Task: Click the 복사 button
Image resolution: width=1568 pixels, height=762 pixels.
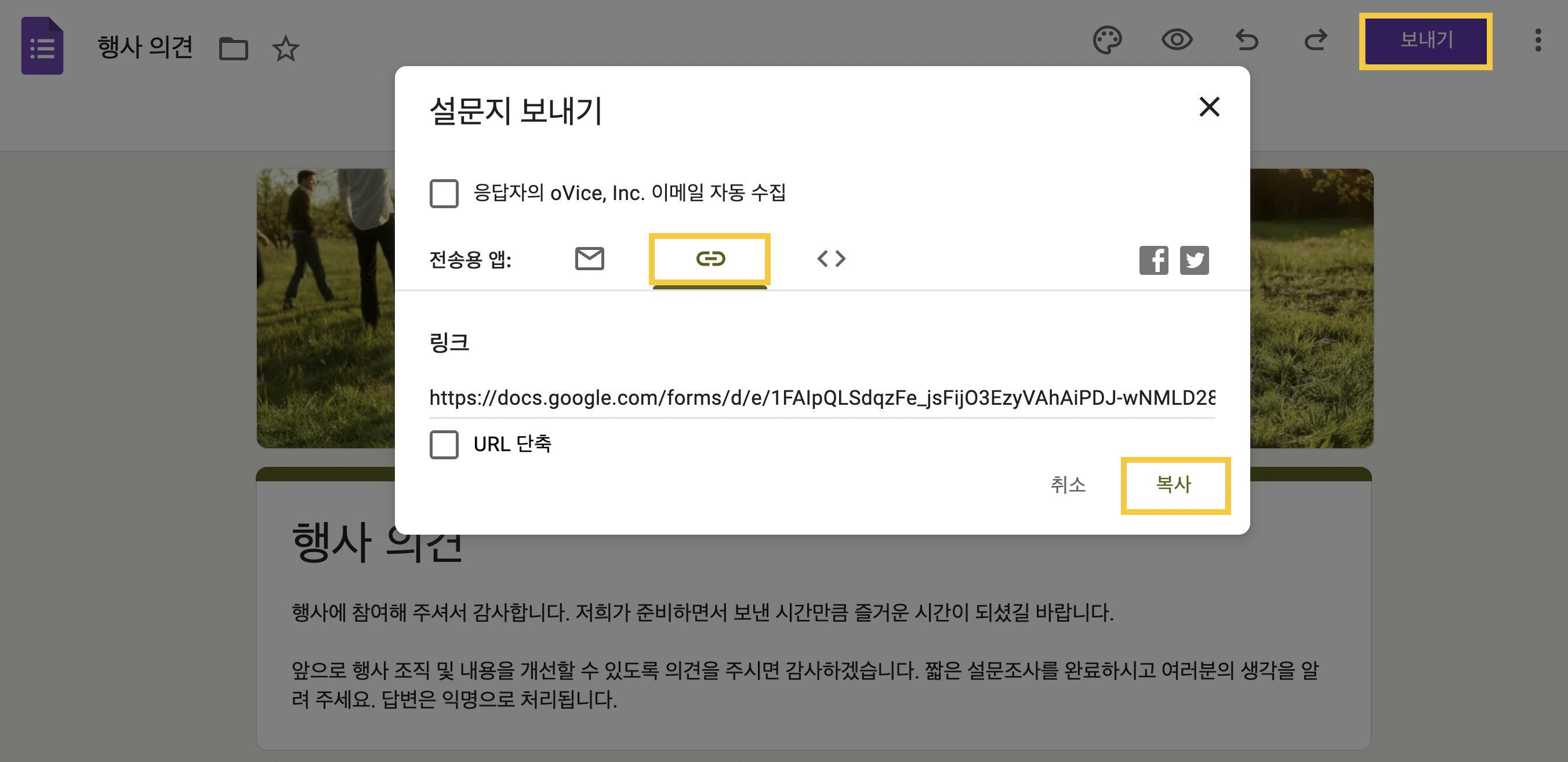Action: coord(1175,485)
